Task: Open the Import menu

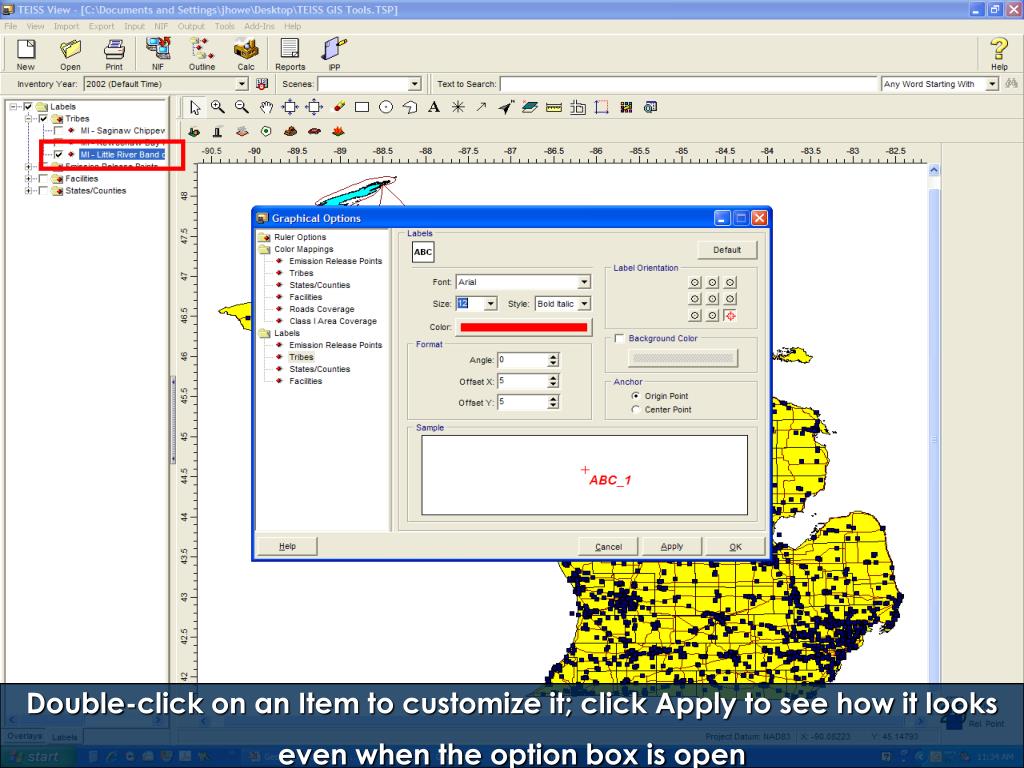Action: point(66,27)
